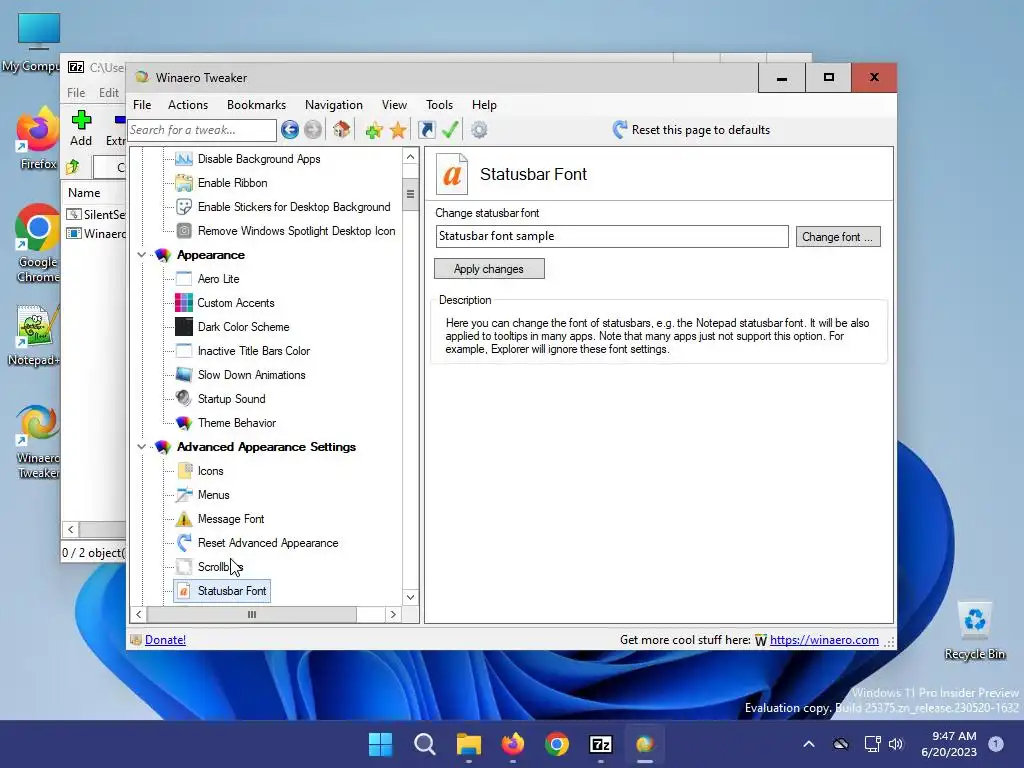Image resolution: width=1024 pixels, height=768 pixels.
Task: Open the File menu in Winaero Tweaker
Action: 142,104
